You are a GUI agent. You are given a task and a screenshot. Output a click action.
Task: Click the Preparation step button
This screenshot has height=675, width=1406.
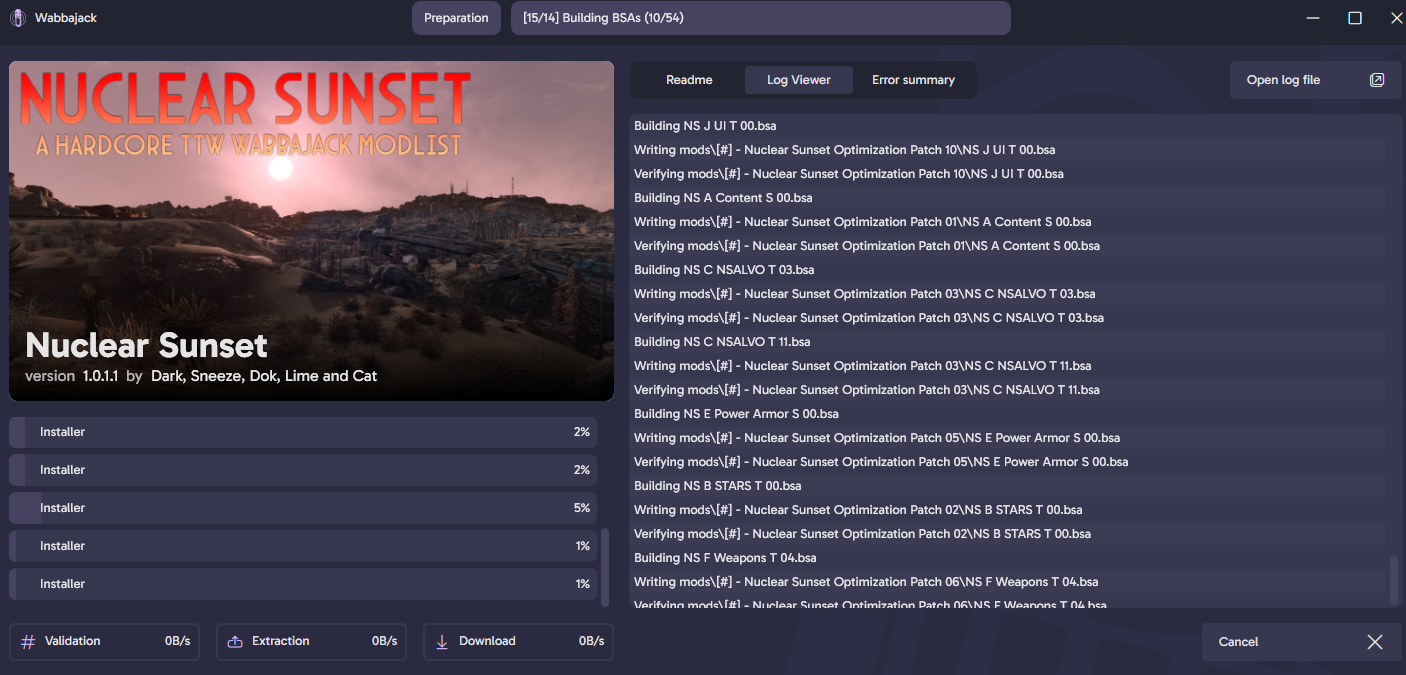pyautogui.click(x=456, y=18)
